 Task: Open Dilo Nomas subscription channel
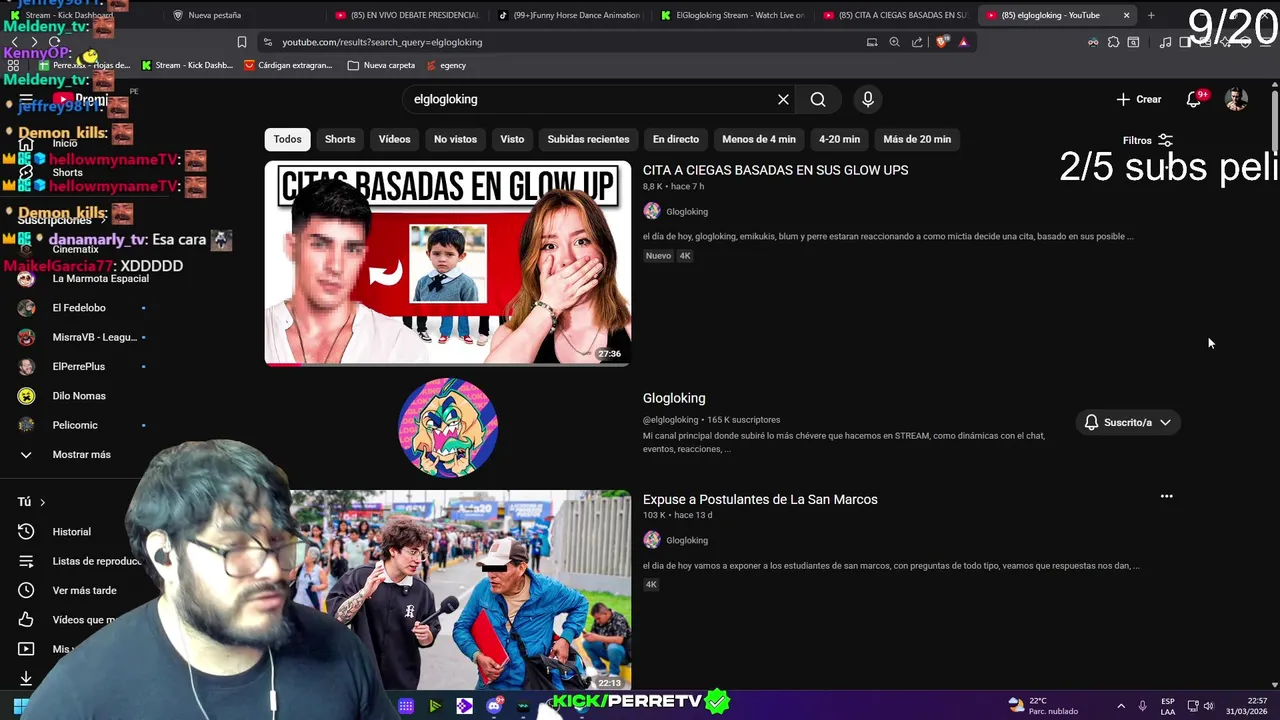pyautogui.click(x=79, y=396)
